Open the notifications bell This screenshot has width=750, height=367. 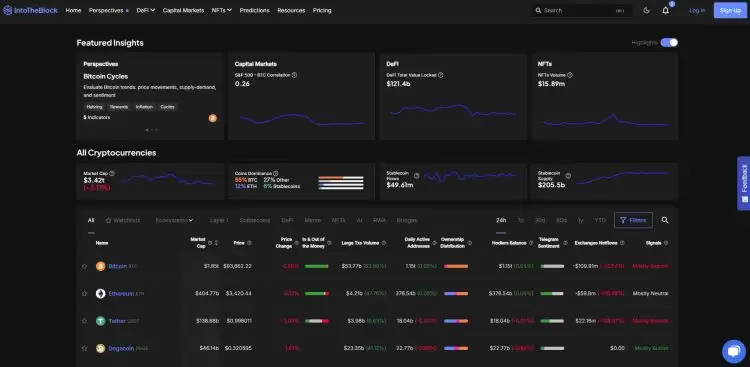point(666,11)
